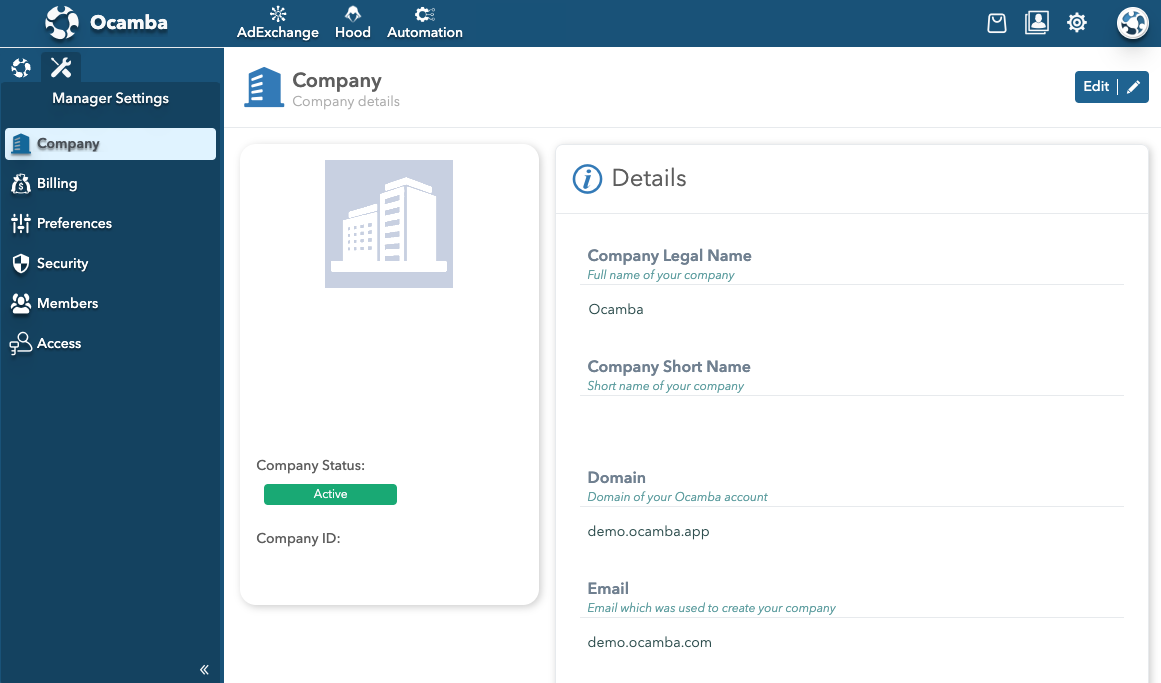1161x683 pixels.
Task: Click the 'Manager Settings' sidebar title
Action: 110,99
